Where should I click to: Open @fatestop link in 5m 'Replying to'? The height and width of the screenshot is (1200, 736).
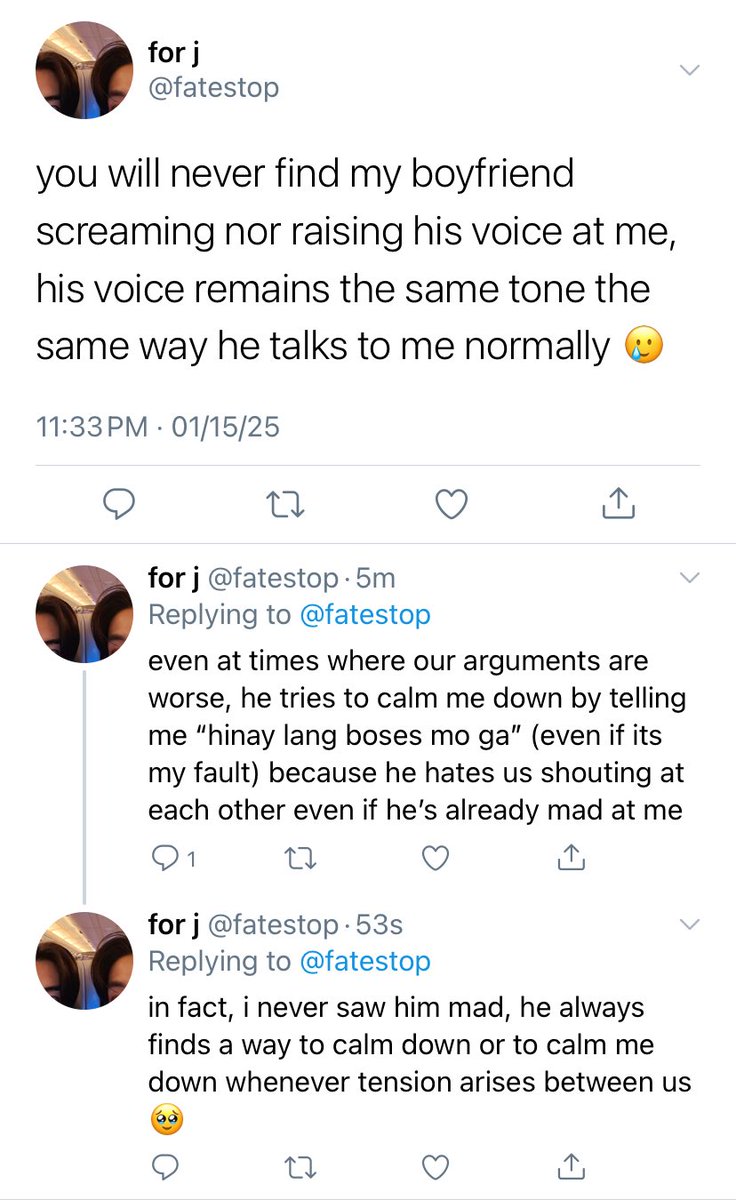[365, 614]
